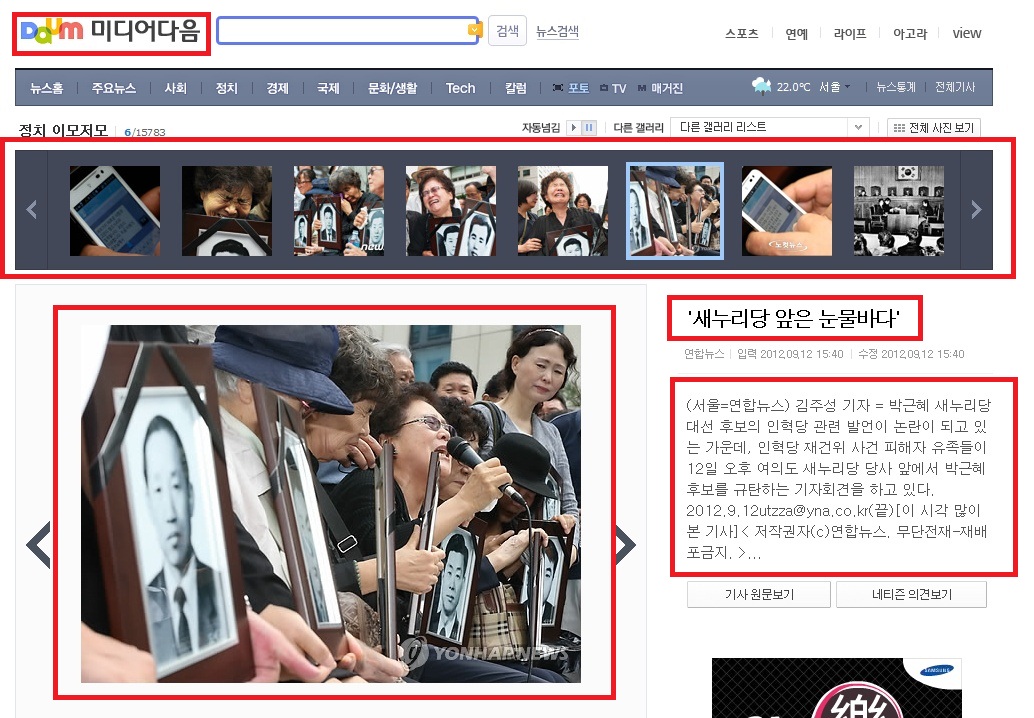The height and width of the screenshot is (718, 1034).
Task: Click headline '새누리당 앞은 눈물바다'
Action: pos(793,319)
